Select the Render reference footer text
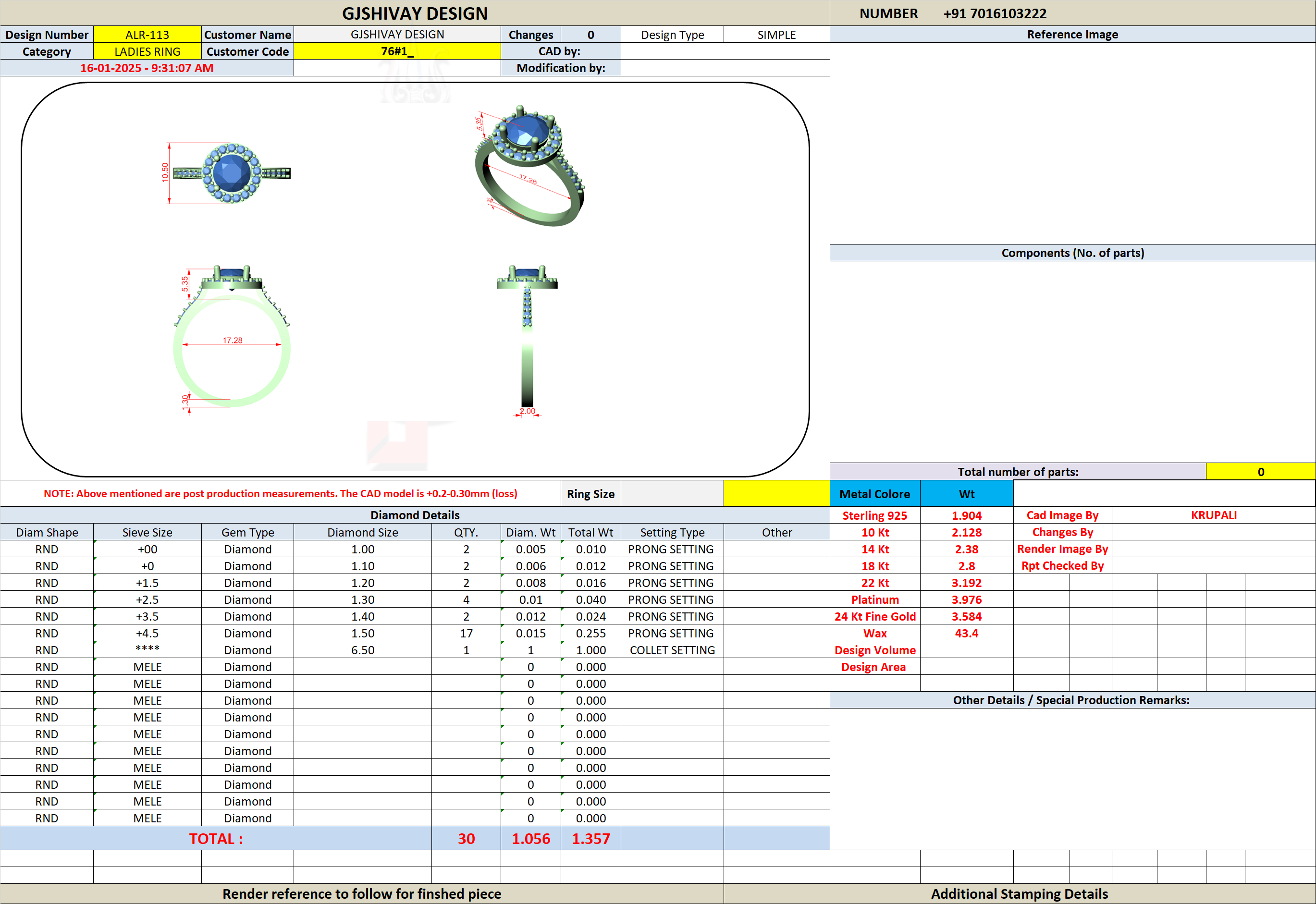This screenshot has width=1316, height=904. tap(361, 894)
